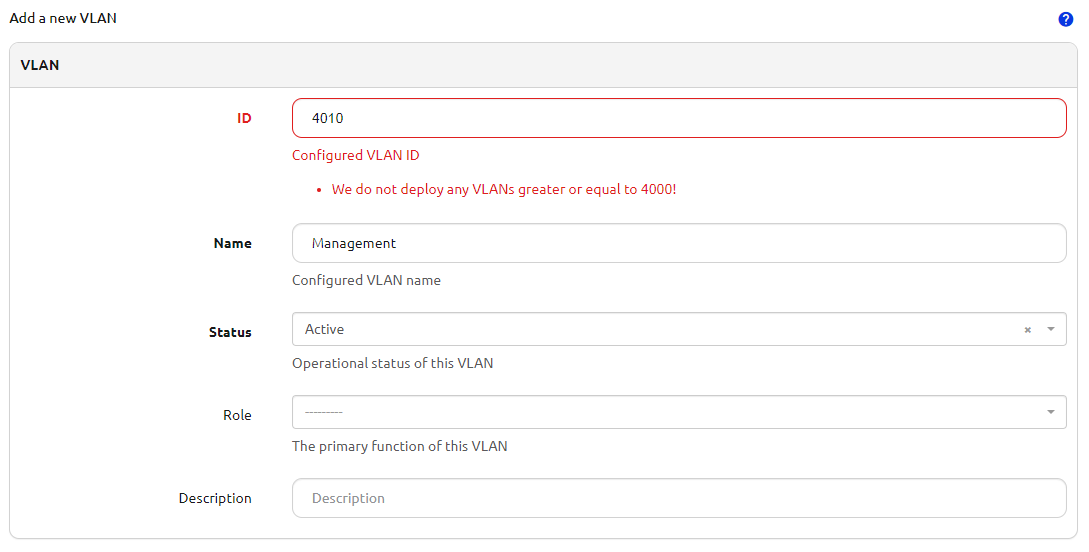Screen dimensions: 1089x552
Task: Click the bold Status field label
Action: click(230, 332)
